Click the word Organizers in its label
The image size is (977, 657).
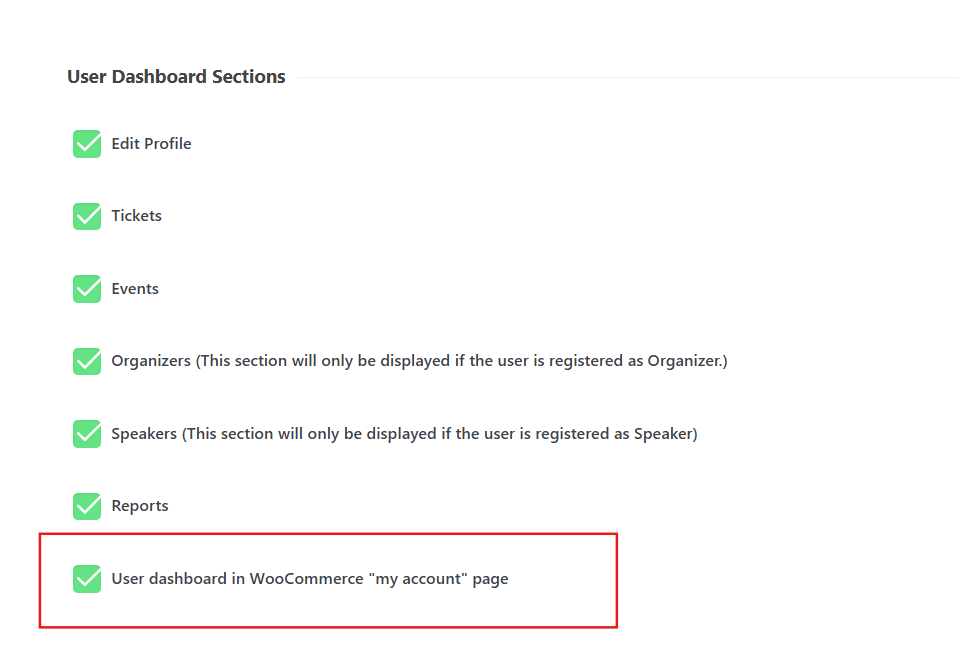pyautogui.click(x=151, y=361)
